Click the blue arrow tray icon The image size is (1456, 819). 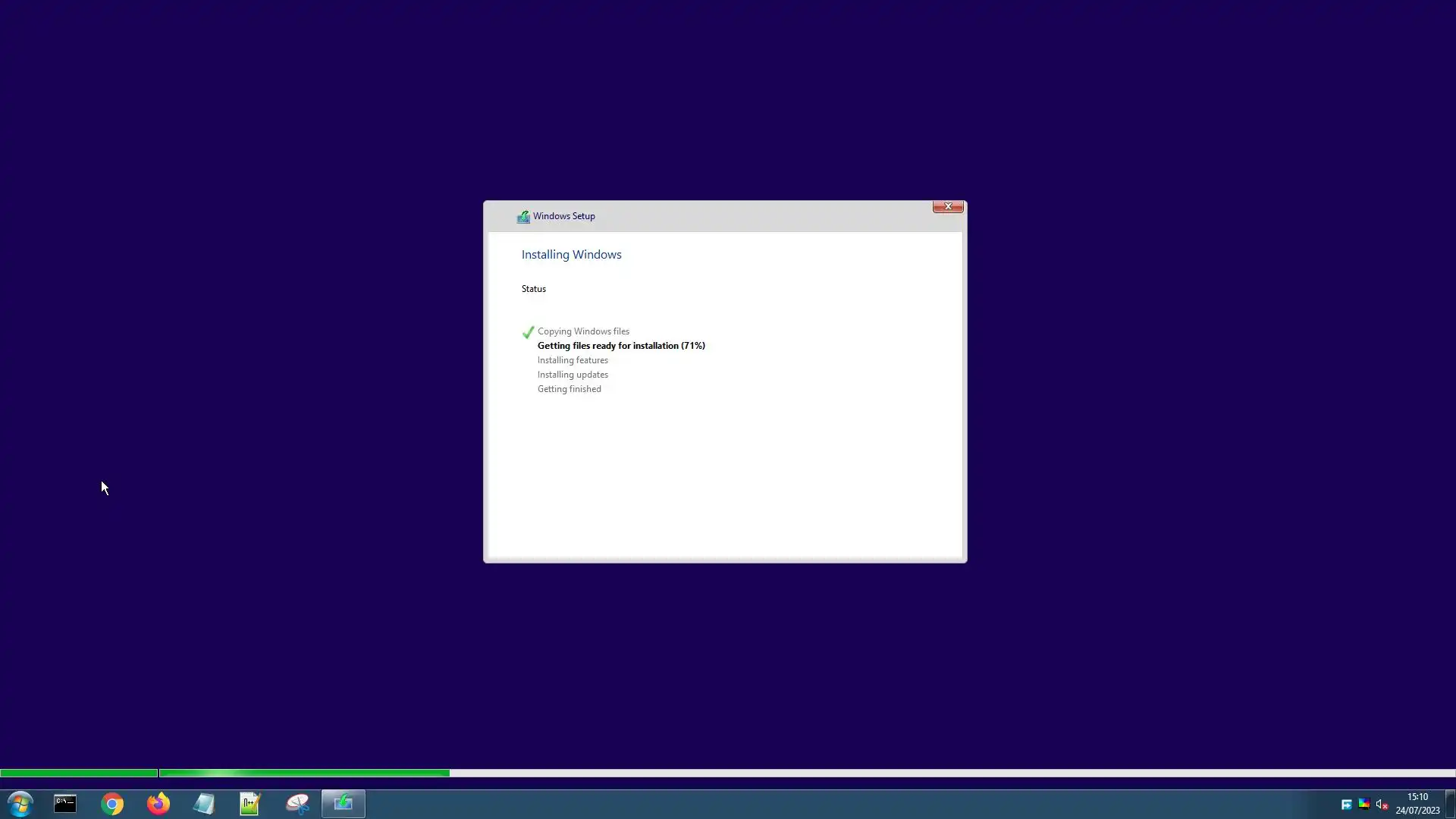coord(1346,805)
